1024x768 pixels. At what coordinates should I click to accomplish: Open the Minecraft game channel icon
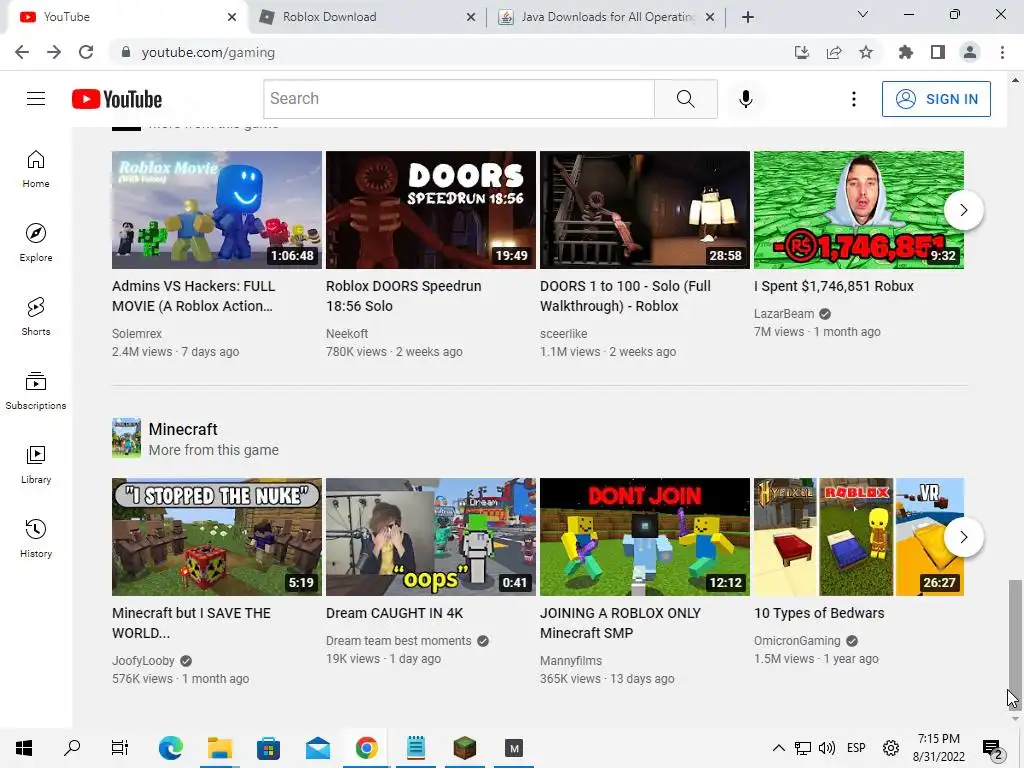126,438
